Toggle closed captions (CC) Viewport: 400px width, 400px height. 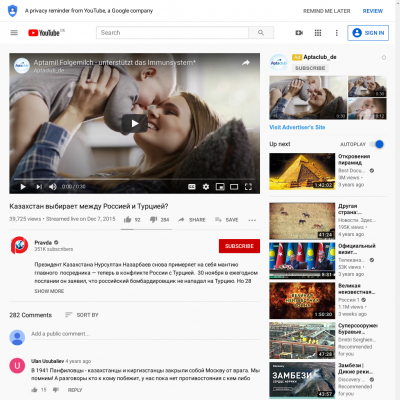[192, 187]
